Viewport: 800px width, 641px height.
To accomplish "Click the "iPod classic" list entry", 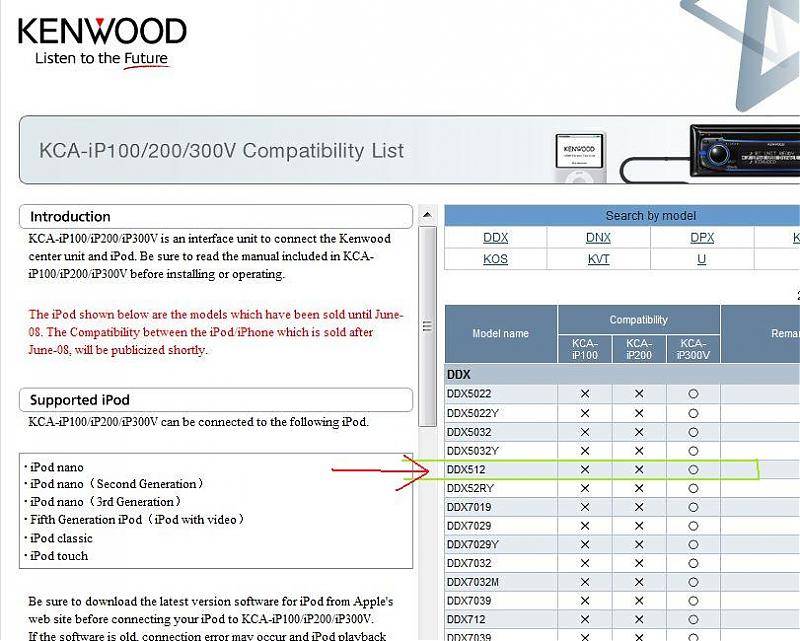I will pos(61,538).
